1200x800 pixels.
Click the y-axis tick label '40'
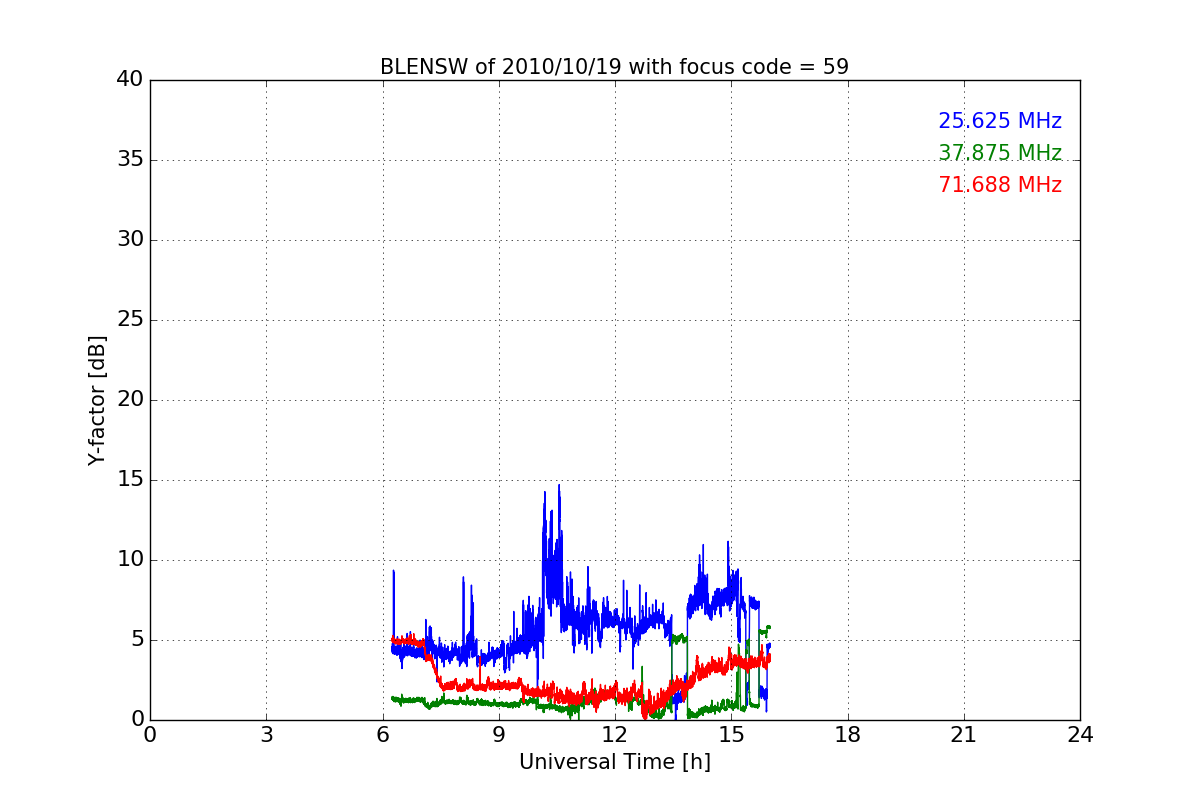(130, 80)
